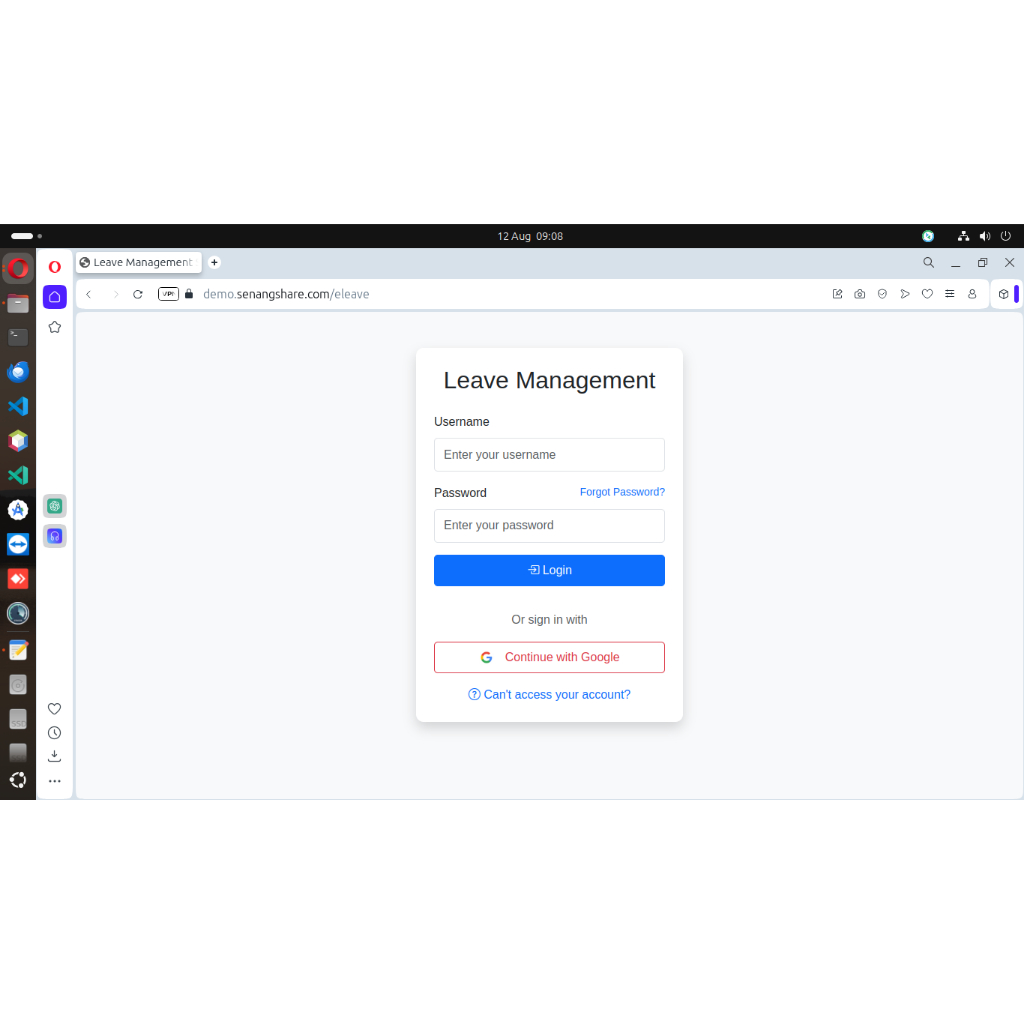Expand sidebar three-dots more options
Screen dimensions: 1024x1024
54,781
